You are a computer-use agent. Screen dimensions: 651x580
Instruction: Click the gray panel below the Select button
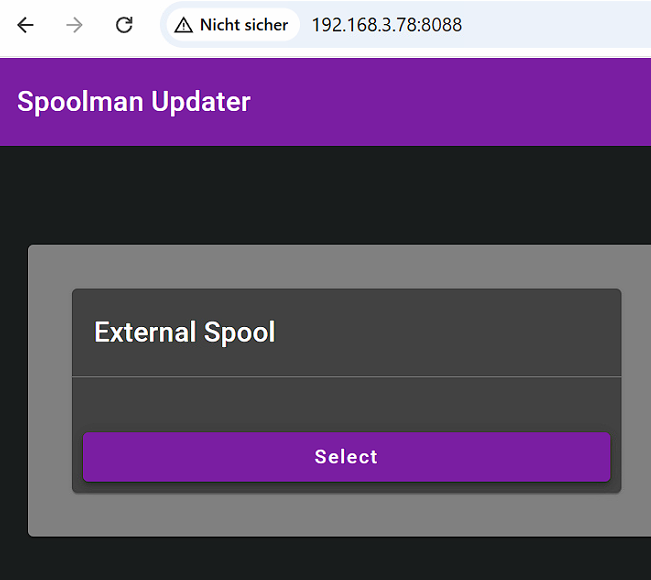point(346,515)
